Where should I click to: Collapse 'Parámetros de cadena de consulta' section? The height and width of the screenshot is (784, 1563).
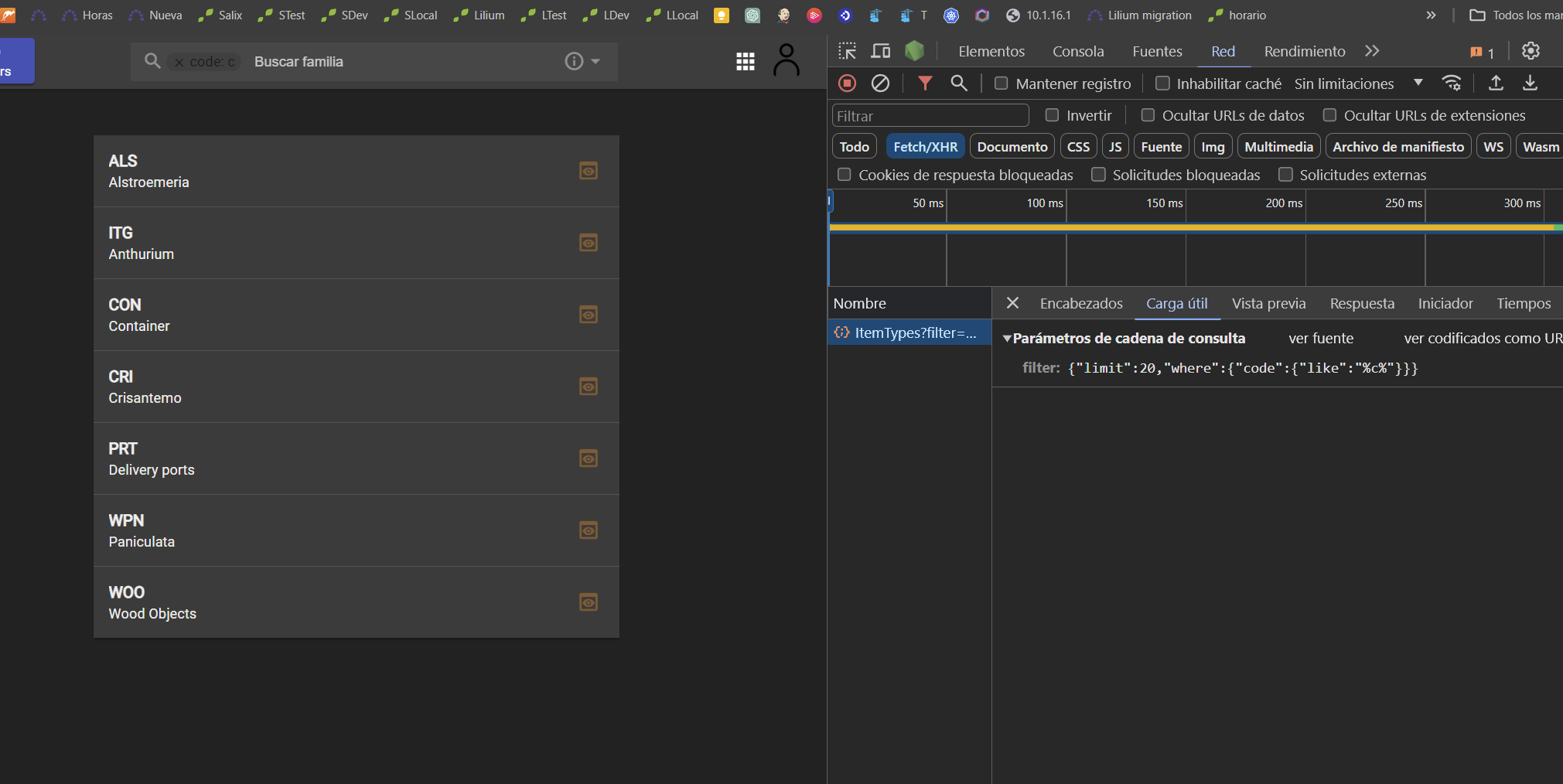[1007, 339]
